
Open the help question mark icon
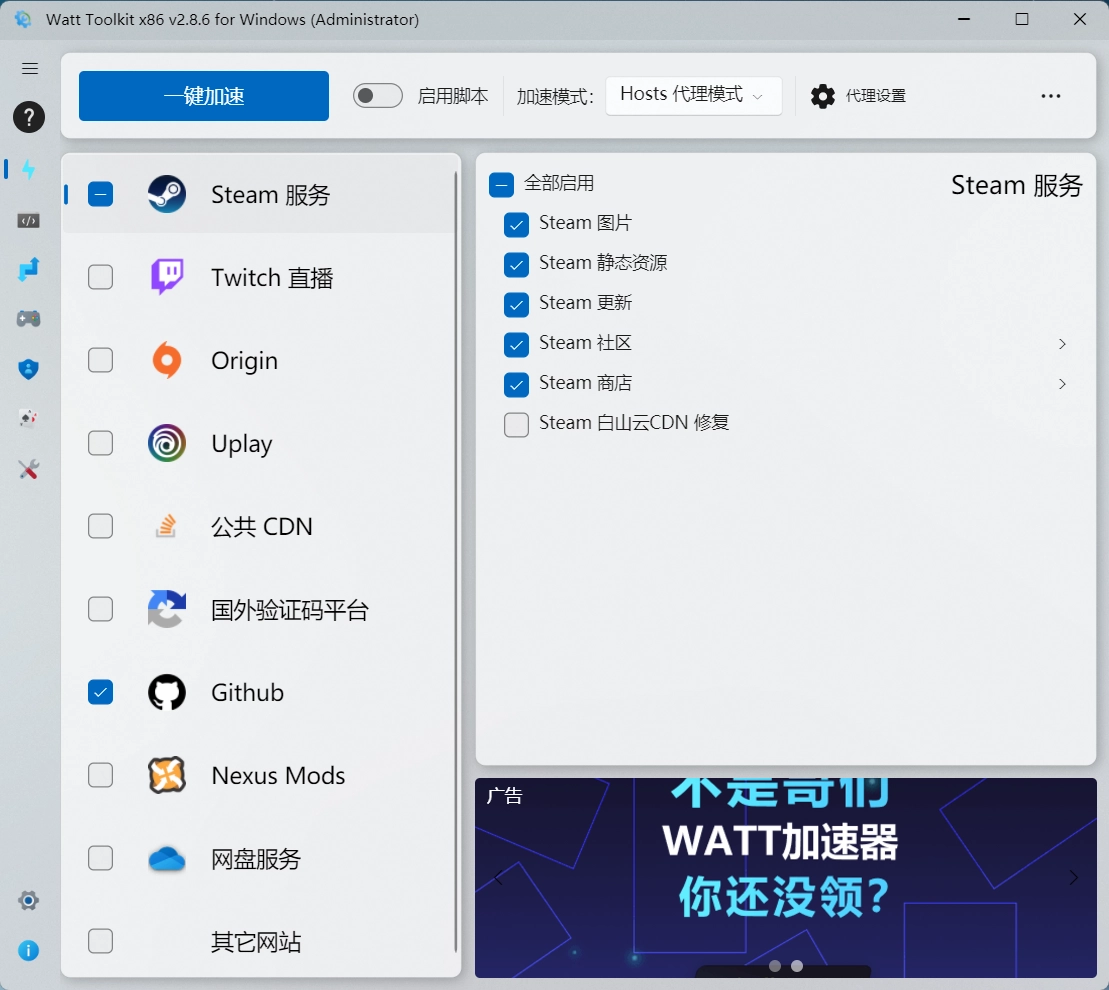[x=29, y=117]
